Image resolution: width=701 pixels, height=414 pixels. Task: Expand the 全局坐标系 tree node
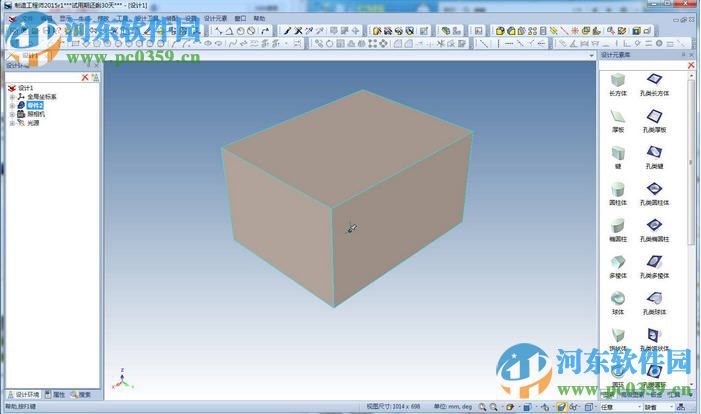coord(12,97)
